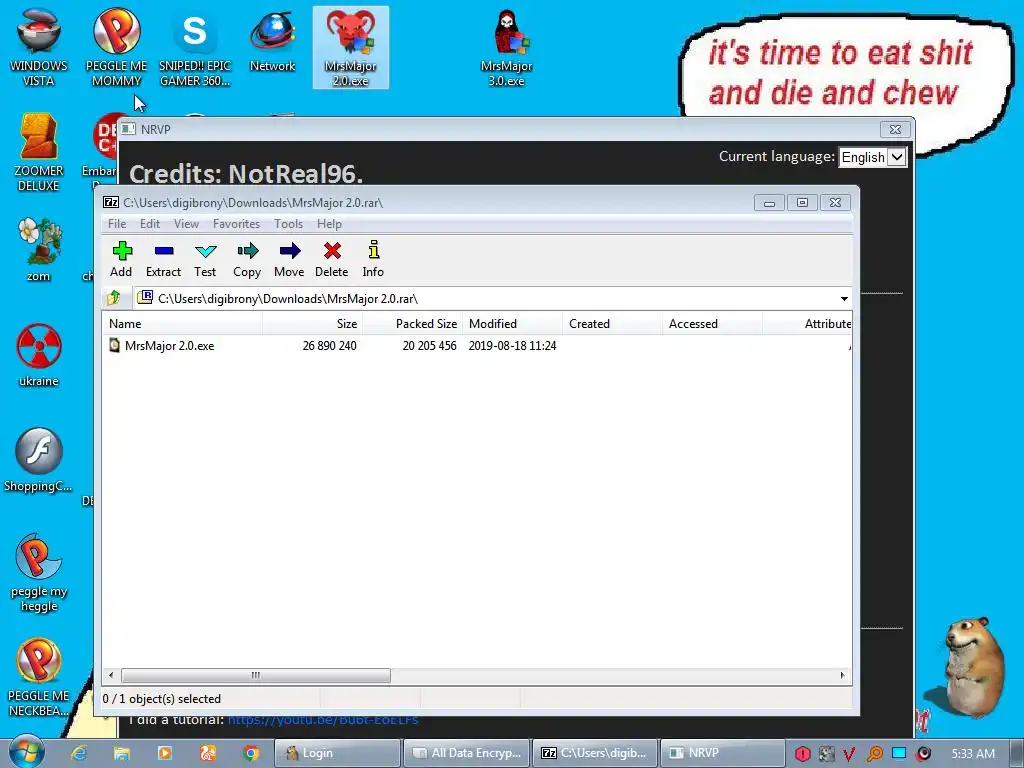Sort by the Modified column header
This screenshot has width=1024, height=768.
click(x=513, y=323)
